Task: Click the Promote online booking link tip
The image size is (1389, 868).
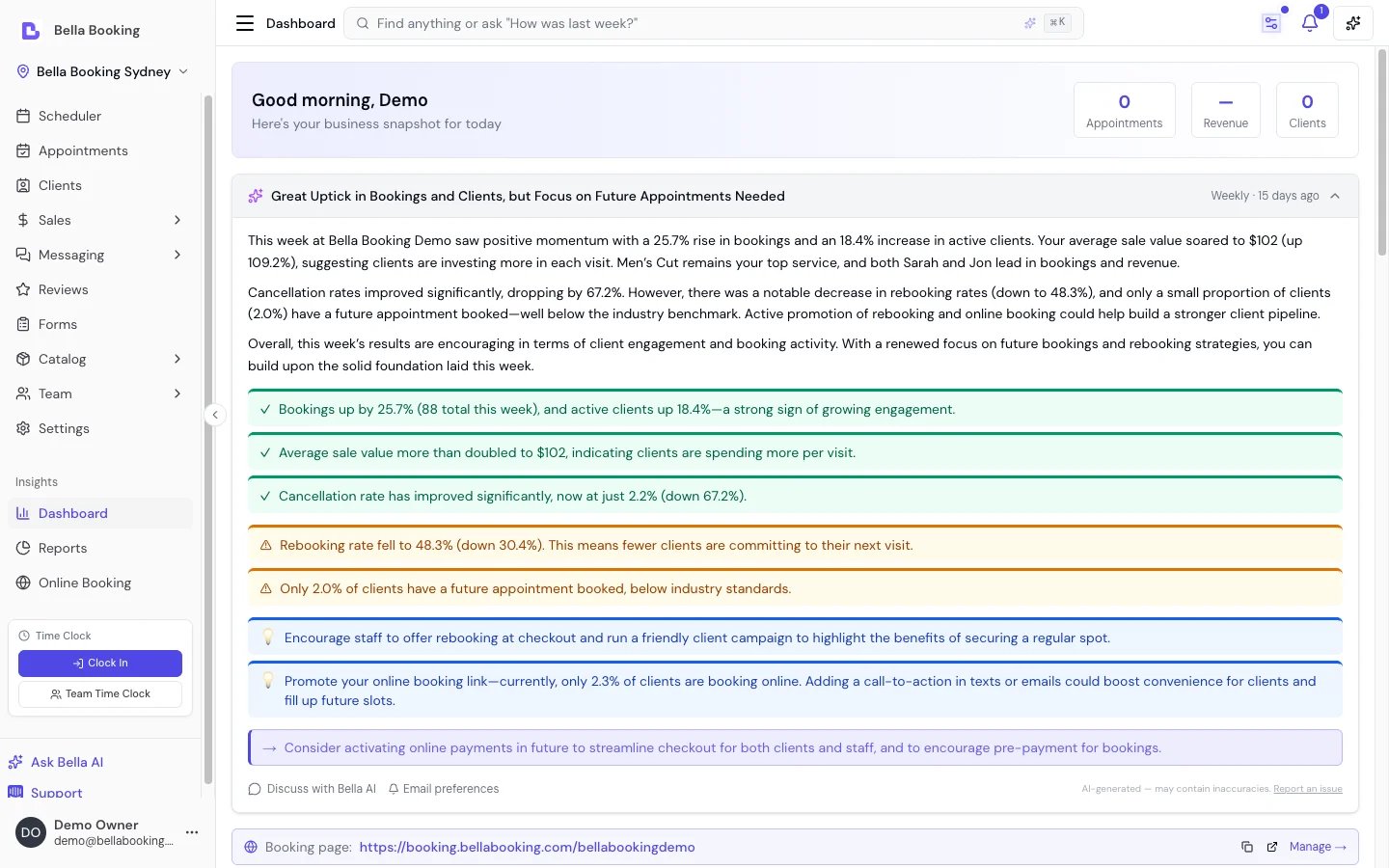Action: [x=795, y=690]
